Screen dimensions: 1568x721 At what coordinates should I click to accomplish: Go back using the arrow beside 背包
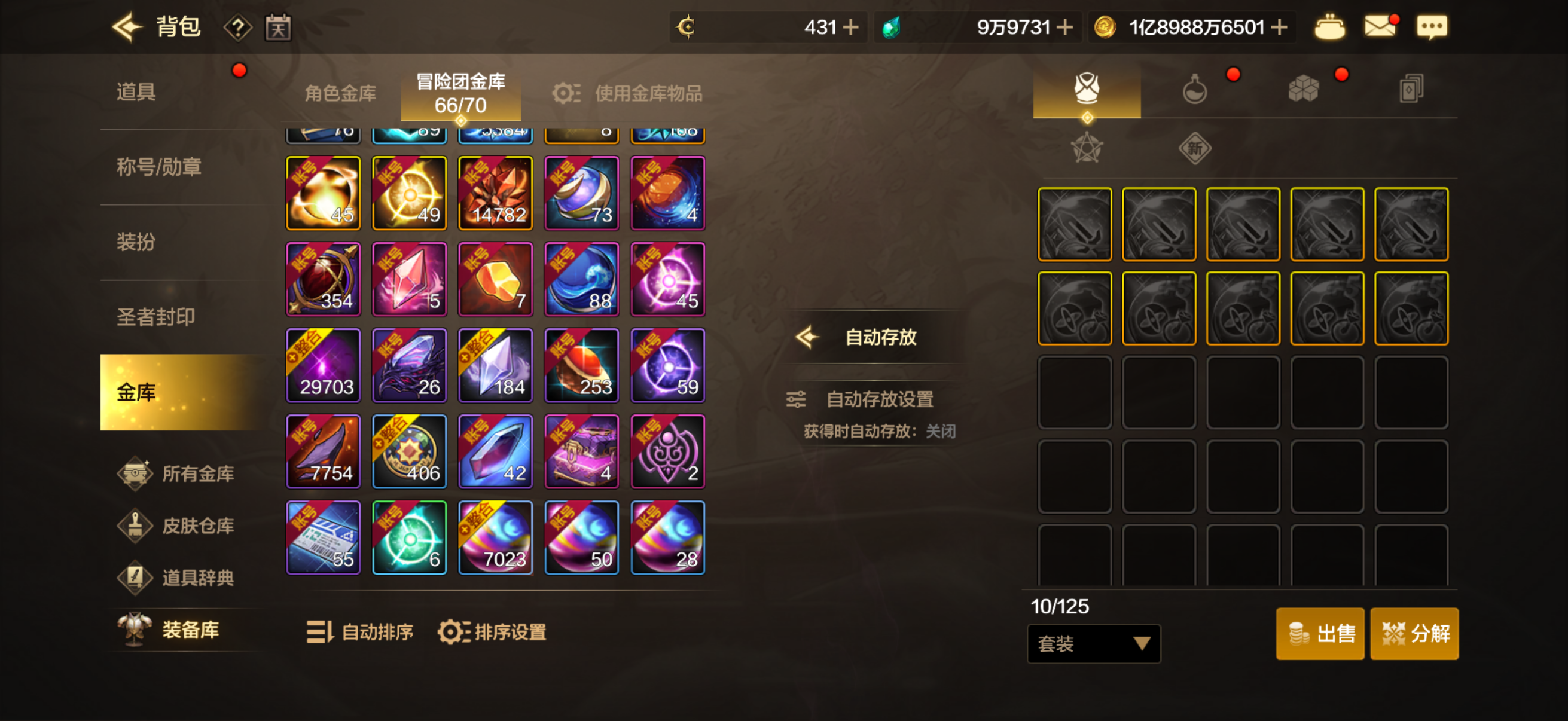click(x=127, y=27)
